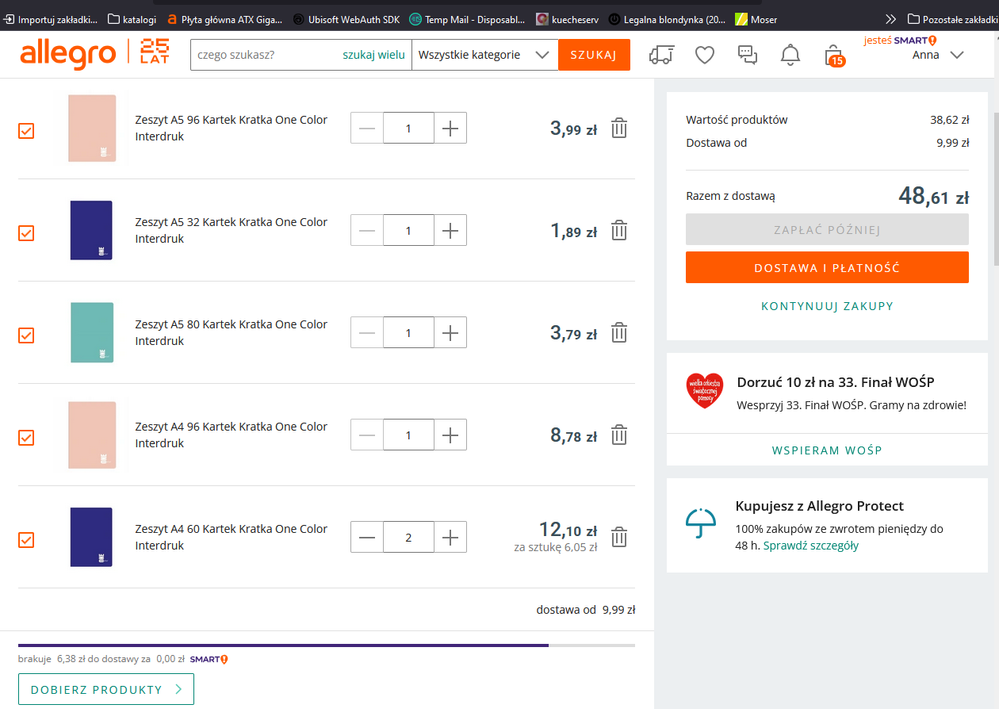Open the kuecheserv bookmark
Image resolution: width=999 pixels, height=709 pixels.
point(568,19)
